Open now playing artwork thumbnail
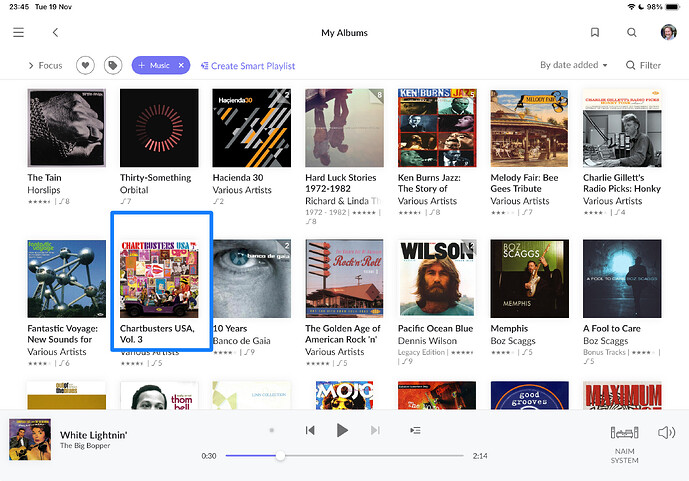The height and width of the screenshot is (481, 689). tap(30, 439)
